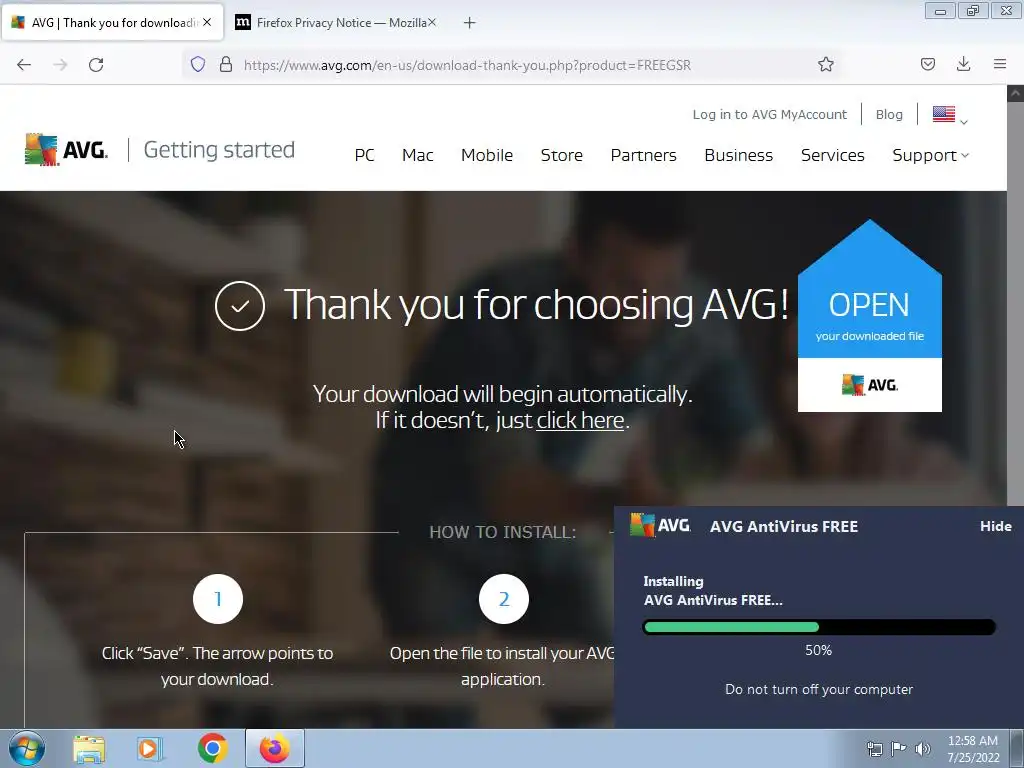Select the AVG Thank you for downloading tab
Screen dimensions: 1024x768
pyautogui.click(x=112, y=23)
